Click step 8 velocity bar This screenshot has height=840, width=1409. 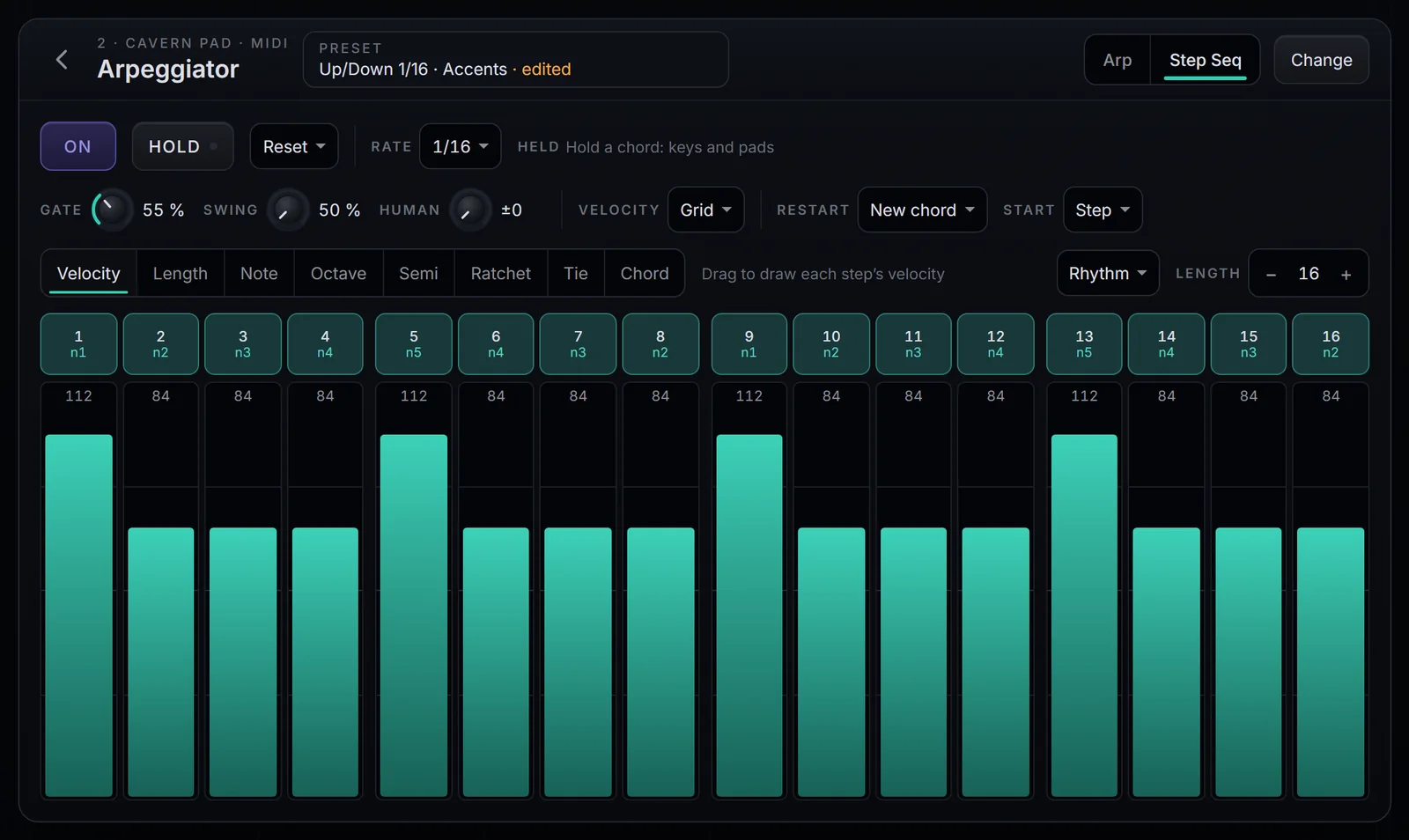[660, 662]
